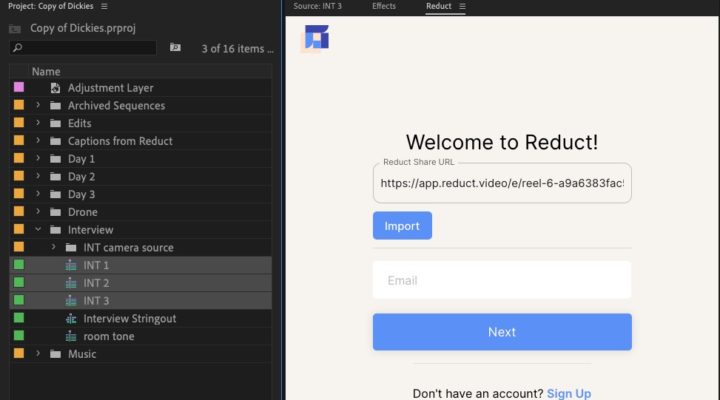Select the Interview Stringout sequence
Viewport: 720px width, 400px height.
tap(130, 318)
